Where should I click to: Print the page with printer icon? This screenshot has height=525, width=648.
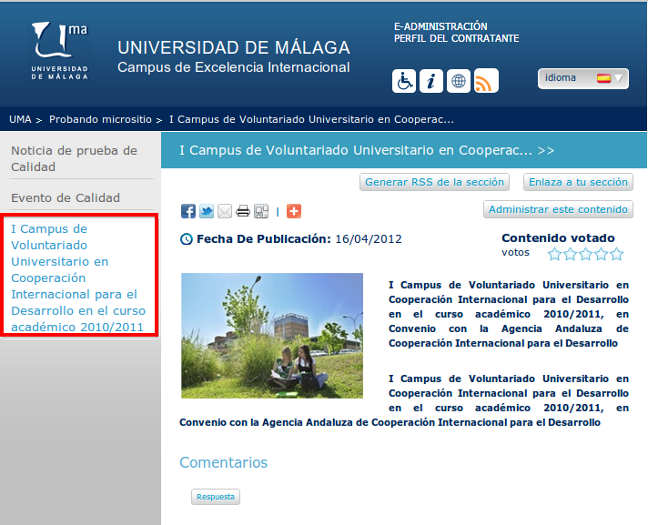(243, 211)
